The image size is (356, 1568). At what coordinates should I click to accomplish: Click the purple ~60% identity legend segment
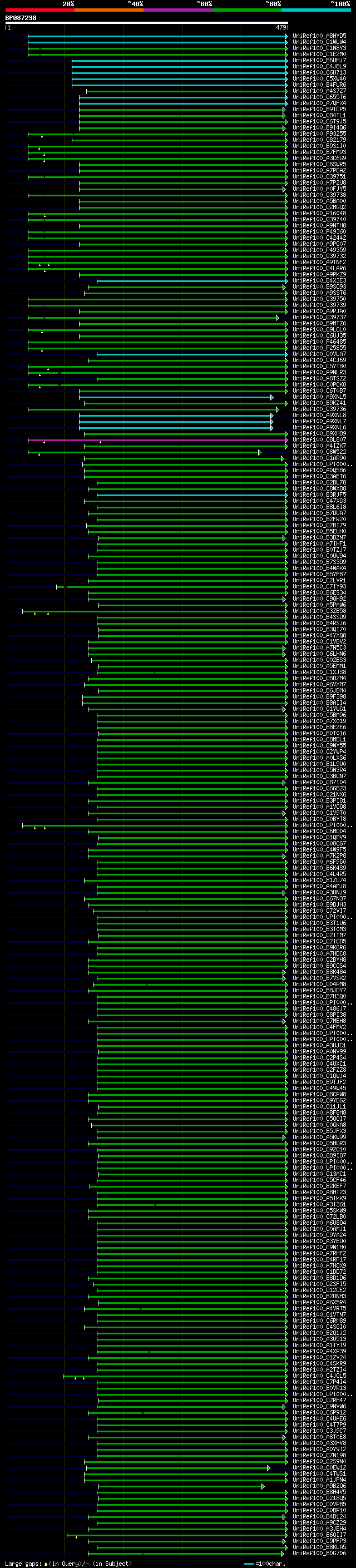177,10
